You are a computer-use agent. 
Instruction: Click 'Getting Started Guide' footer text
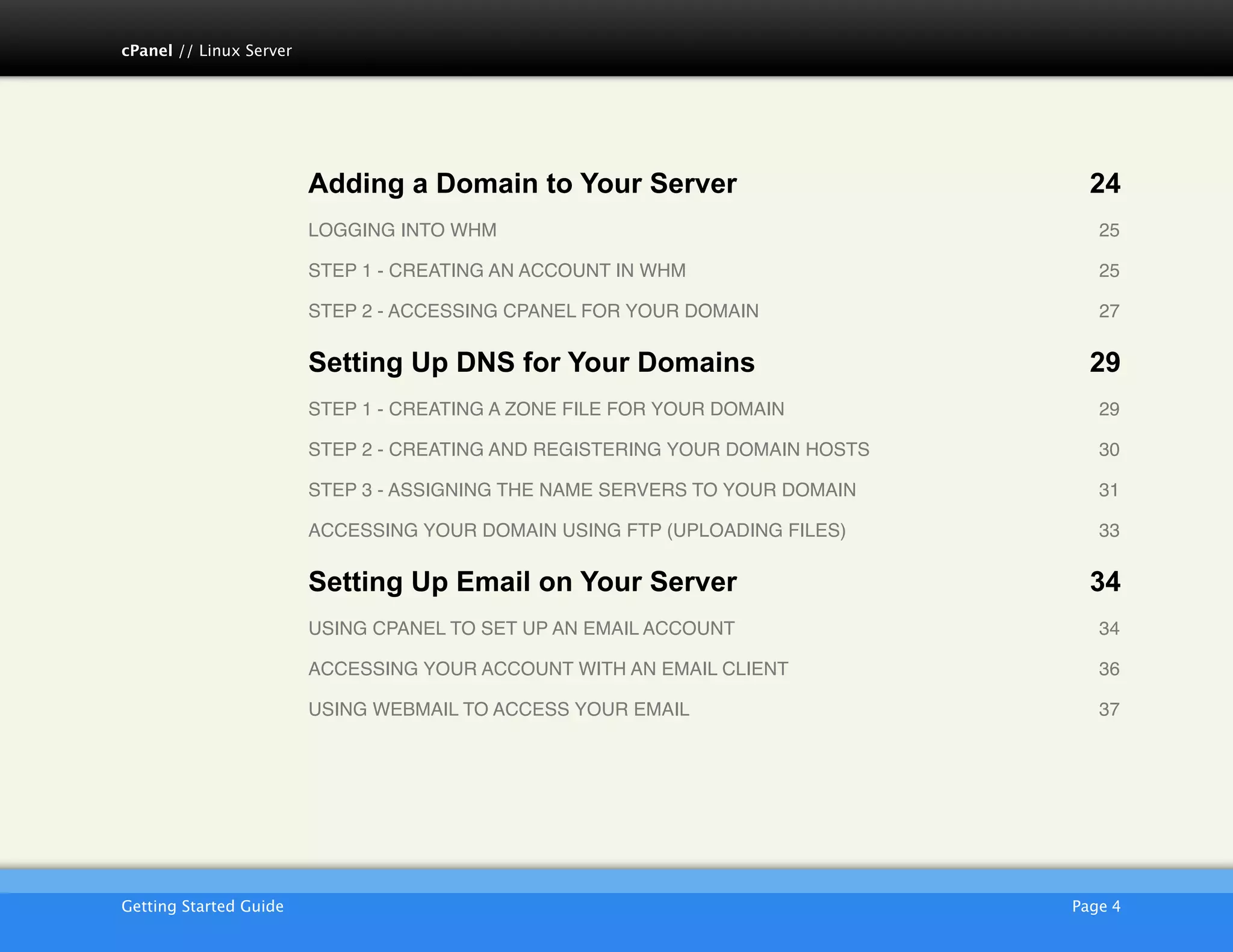(x=202, y=906)
